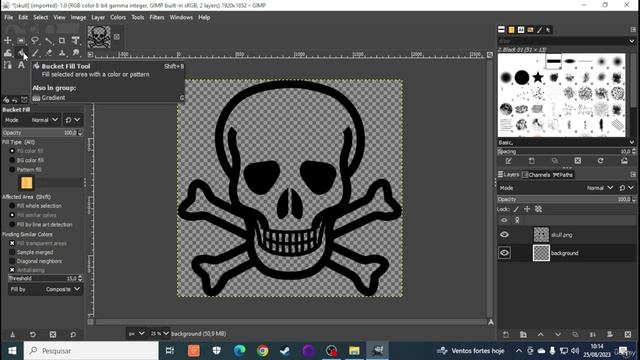Create a new layer

506,335
